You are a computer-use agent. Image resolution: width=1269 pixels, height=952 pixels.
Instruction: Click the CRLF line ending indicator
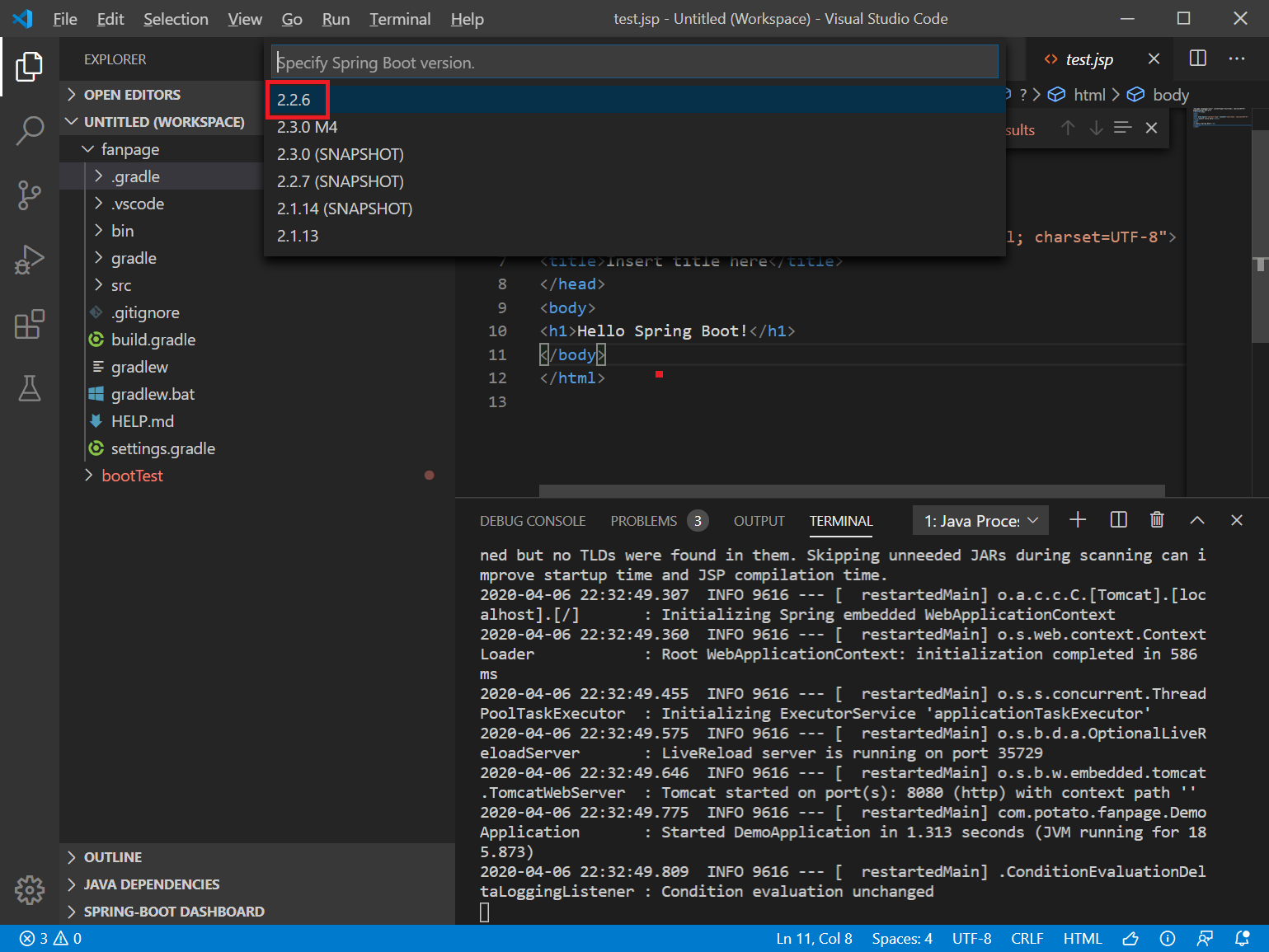(x=1027, y=939)
